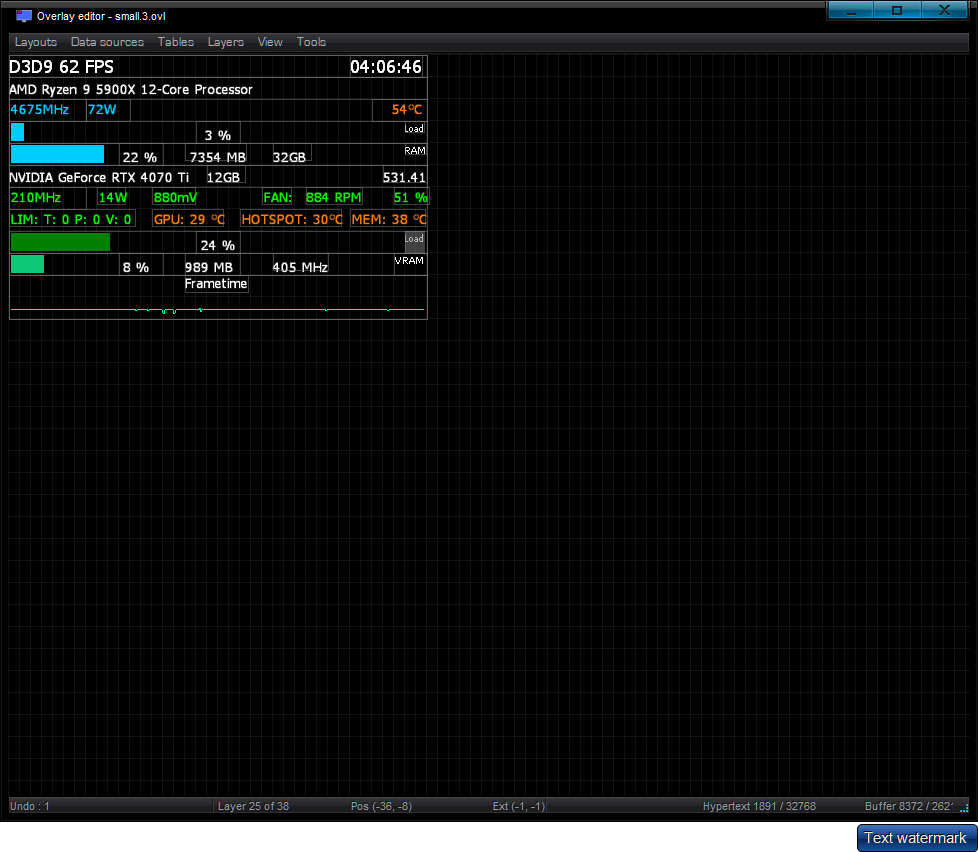
Task: Select the 8 % VRAM usage value
Action: [136, 268]
